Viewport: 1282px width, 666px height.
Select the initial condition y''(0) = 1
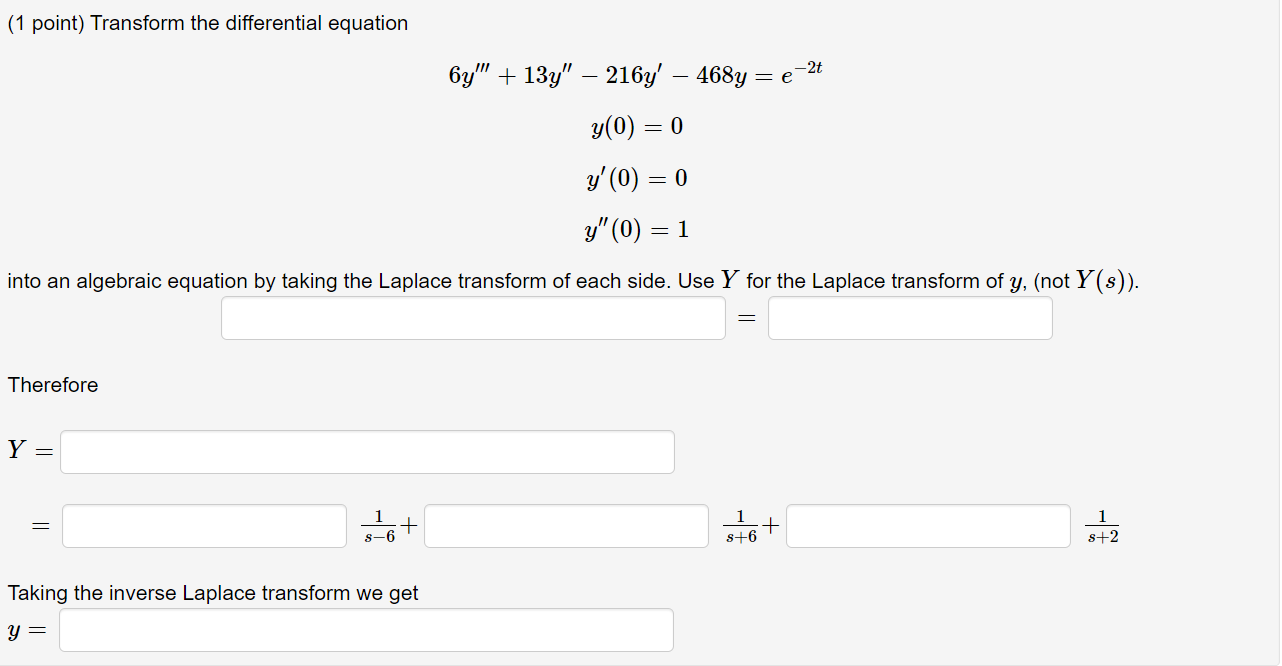tap(635, 229)
